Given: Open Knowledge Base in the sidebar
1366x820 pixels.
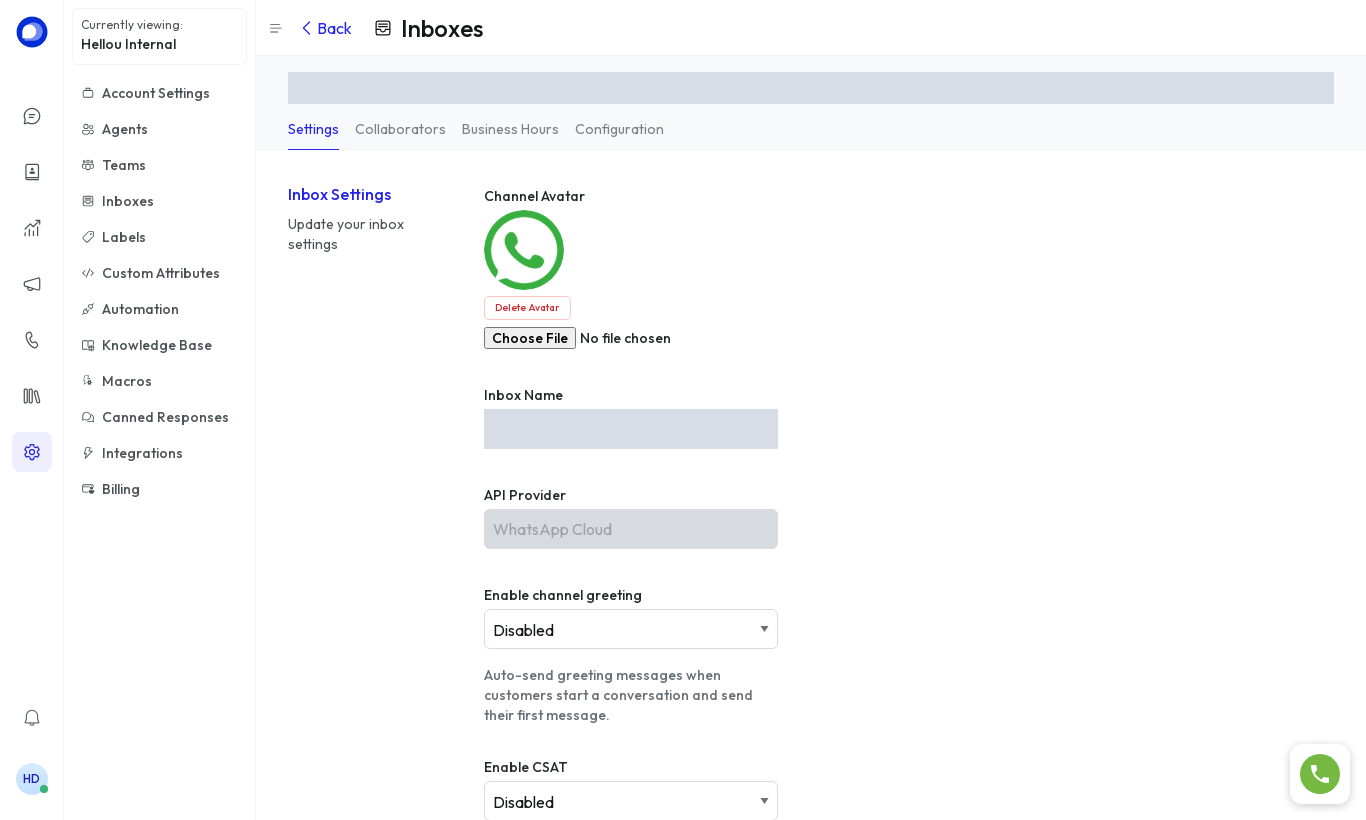Looking at the screenshot, I should tap(159, 345).
